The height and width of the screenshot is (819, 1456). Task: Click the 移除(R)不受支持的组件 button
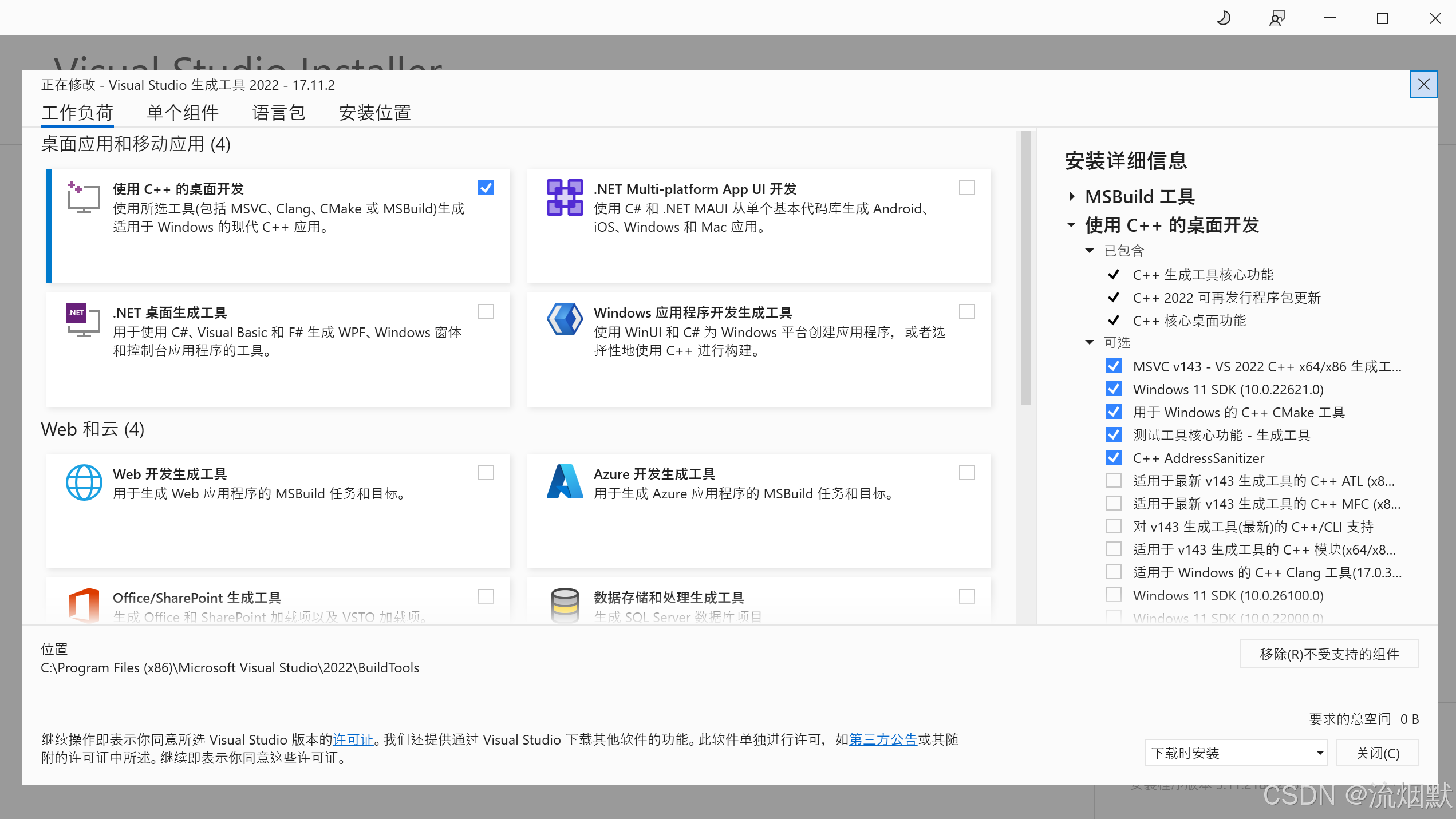coord(1329,654)
